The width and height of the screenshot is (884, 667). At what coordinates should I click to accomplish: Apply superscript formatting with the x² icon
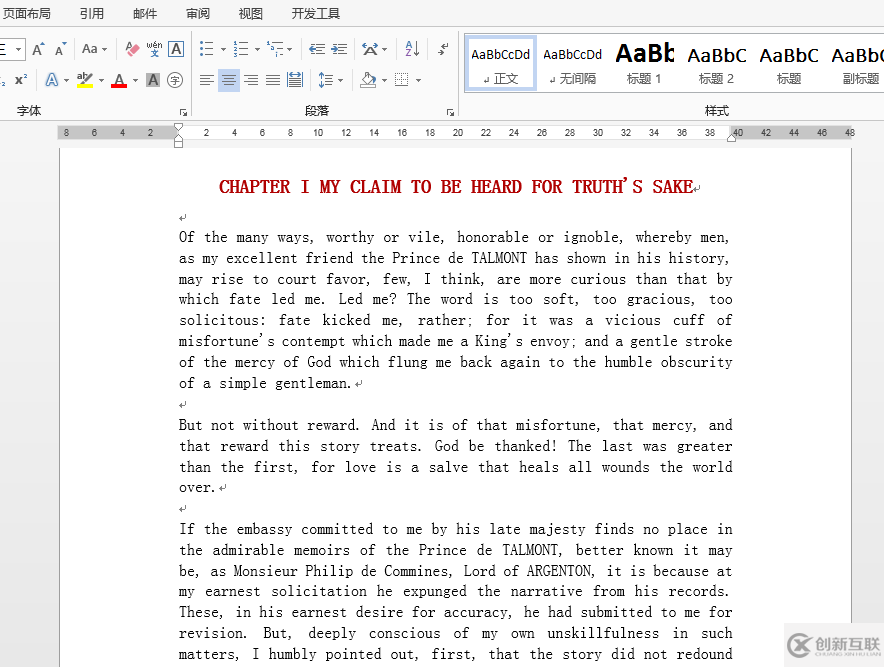(x=21, y=78)
